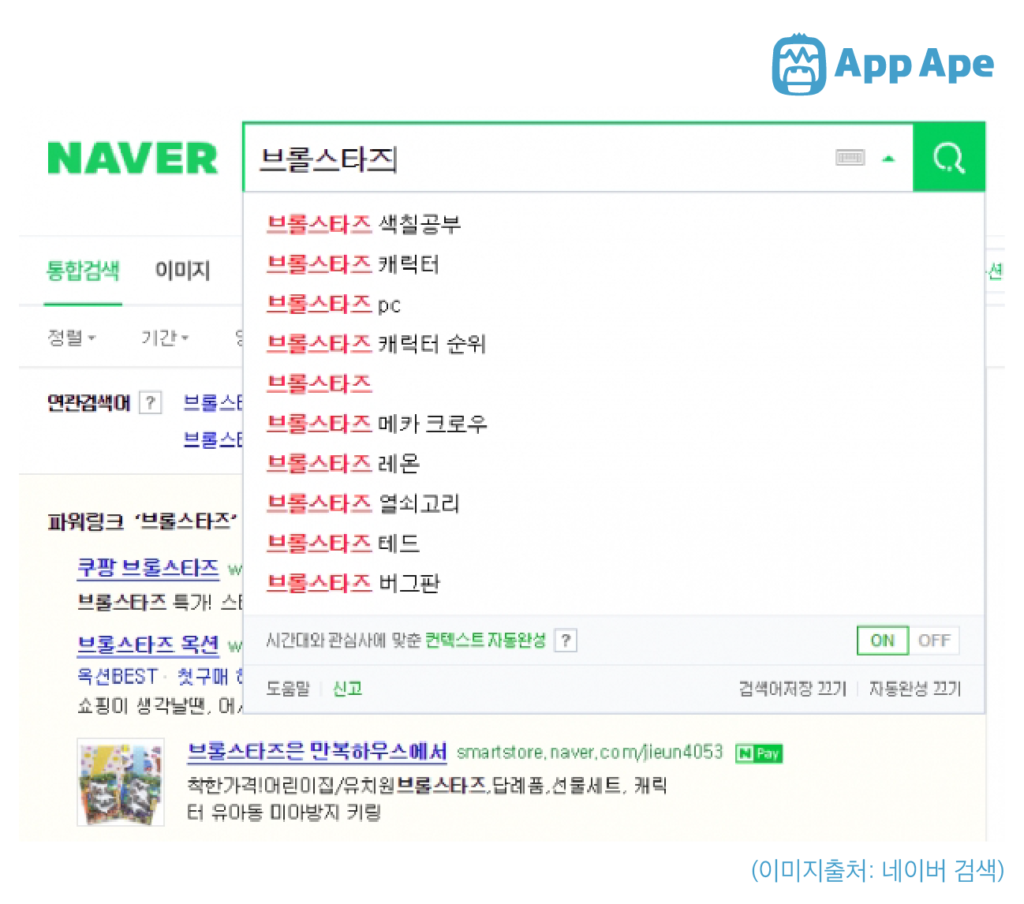Screen dimensions: 1024x904
Task: Click the product thumbnail image
Action: (x=121, y=783)
